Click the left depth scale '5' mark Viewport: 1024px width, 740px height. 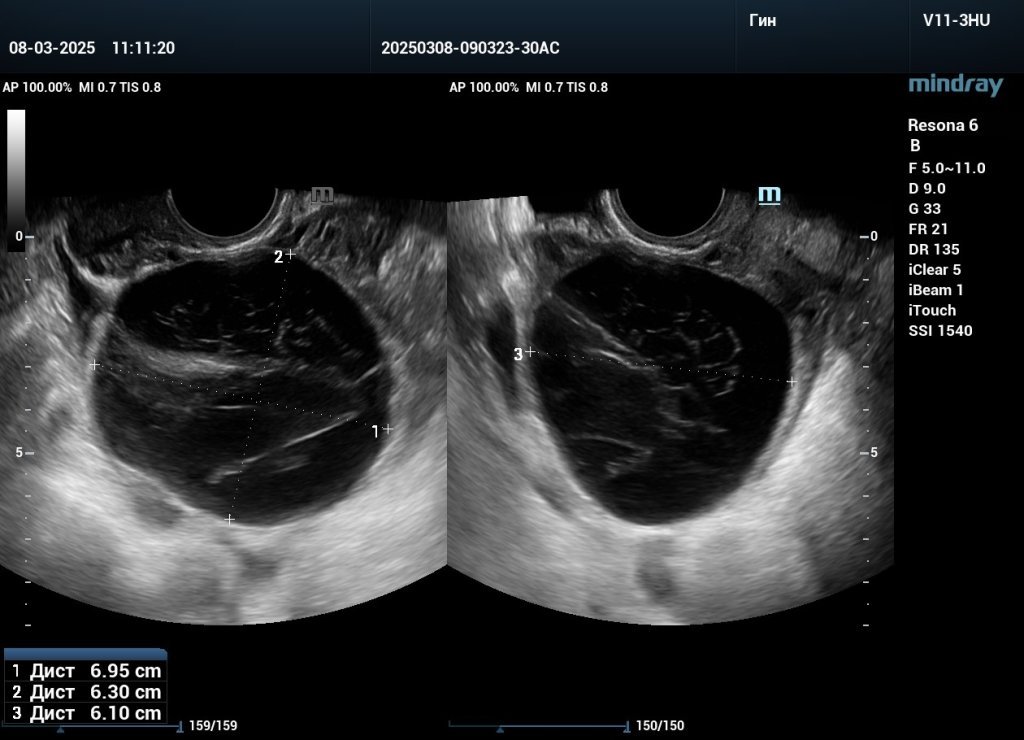click(x=20, y=453)
